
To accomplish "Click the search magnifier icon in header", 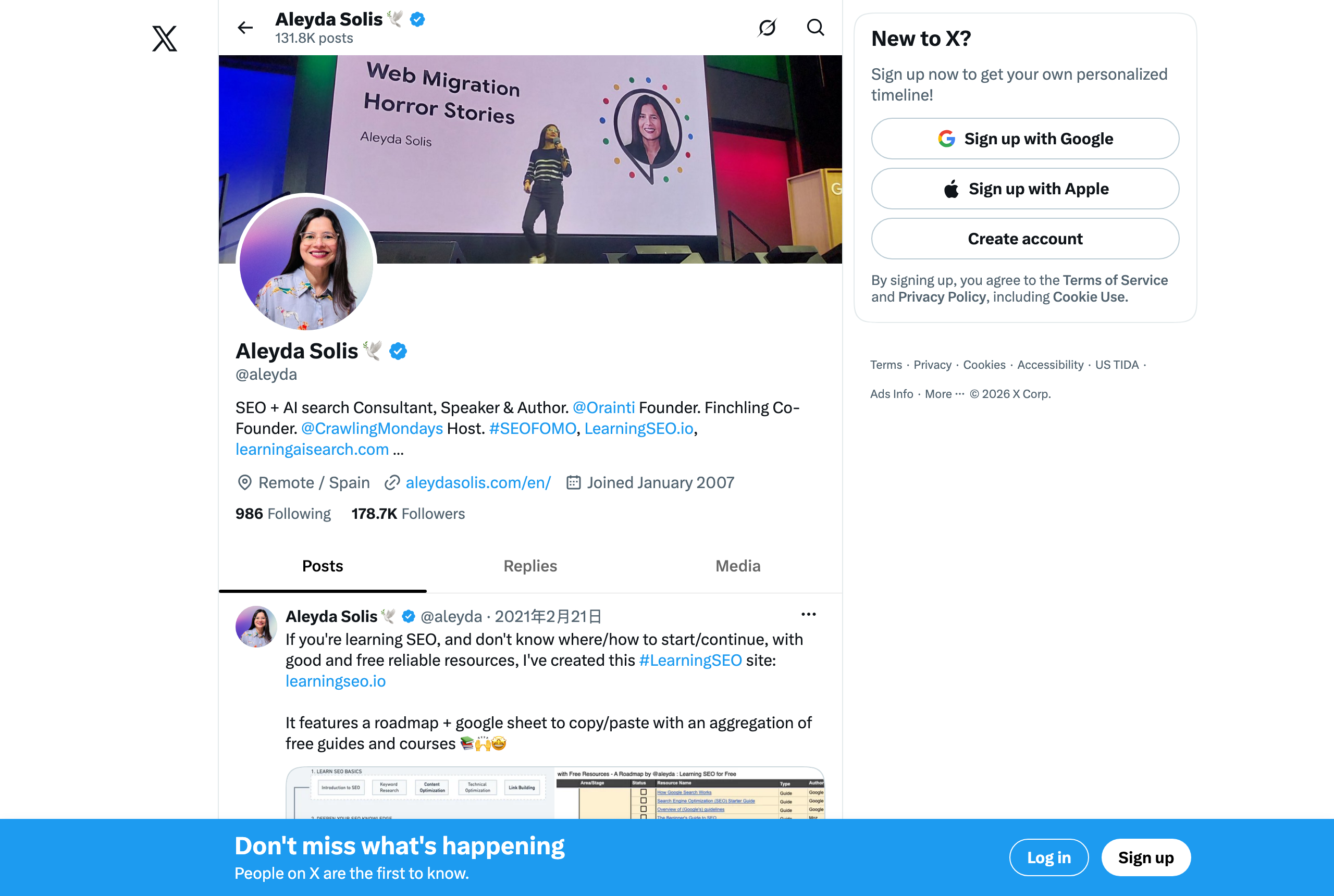I will 815,28.
